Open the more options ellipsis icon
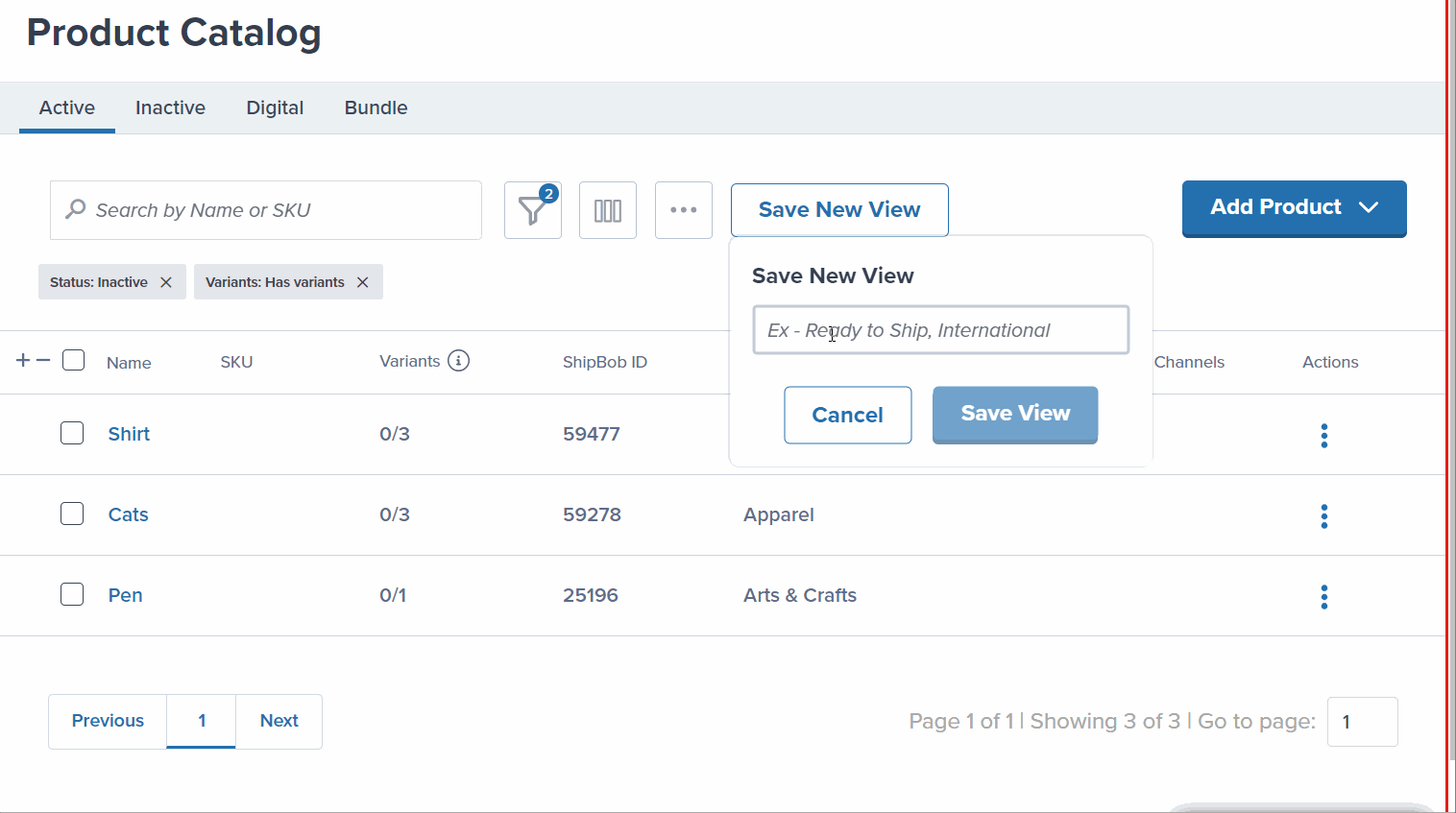 click(683, 209)
